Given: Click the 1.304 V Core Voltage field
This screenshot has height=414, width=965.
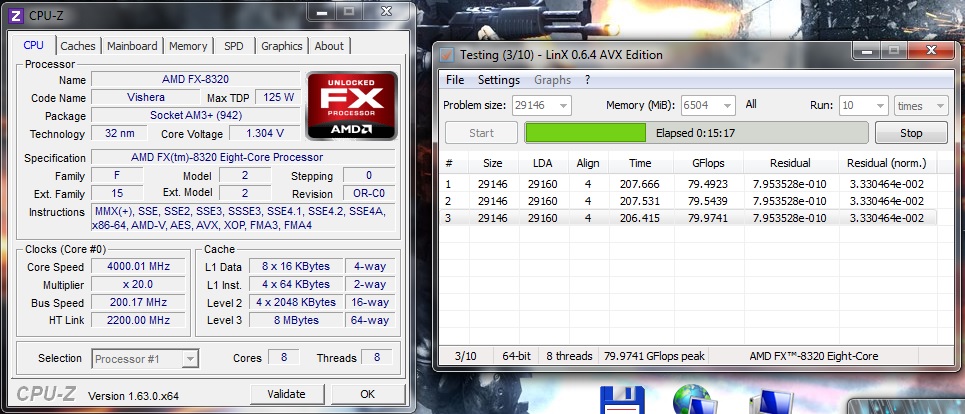Looking at the screenshot, I should coord(265,133).
